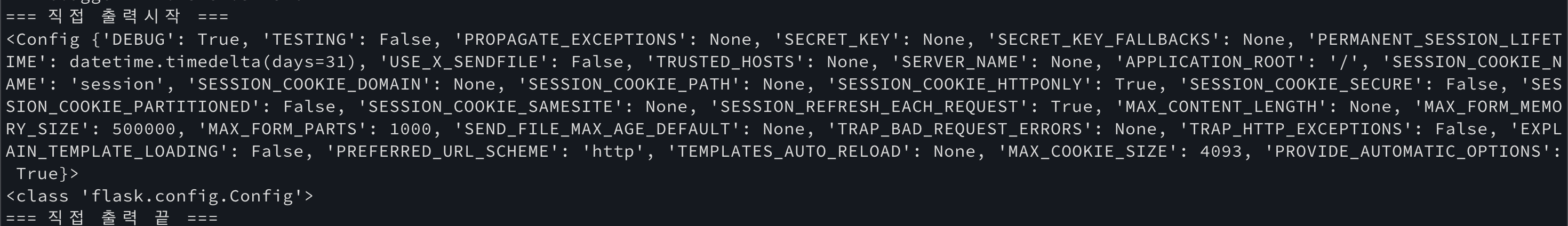Click the 'PREFERRED_URL_SCHEME' key text
Image resolution: width=1568 pixels, height=226 pixels.
(443, 151)
